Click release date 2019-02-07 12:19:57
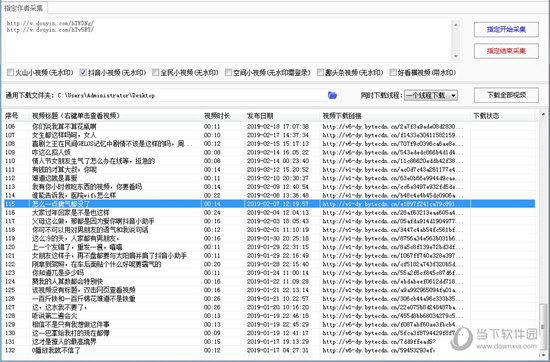The width and height of the screenshot is (550, 362). point(278,204)
